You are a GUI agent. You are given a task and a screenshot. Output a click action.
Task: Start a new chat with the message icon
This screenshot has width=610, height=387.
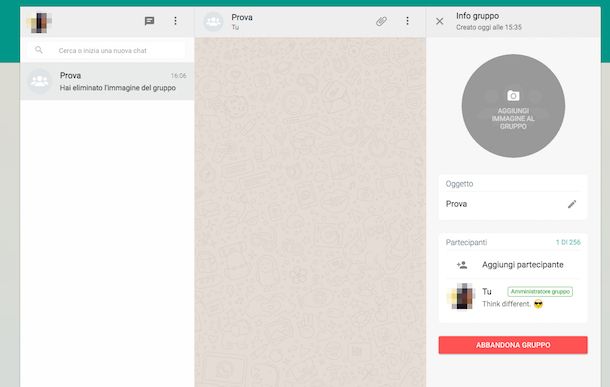tap(149, 21)
